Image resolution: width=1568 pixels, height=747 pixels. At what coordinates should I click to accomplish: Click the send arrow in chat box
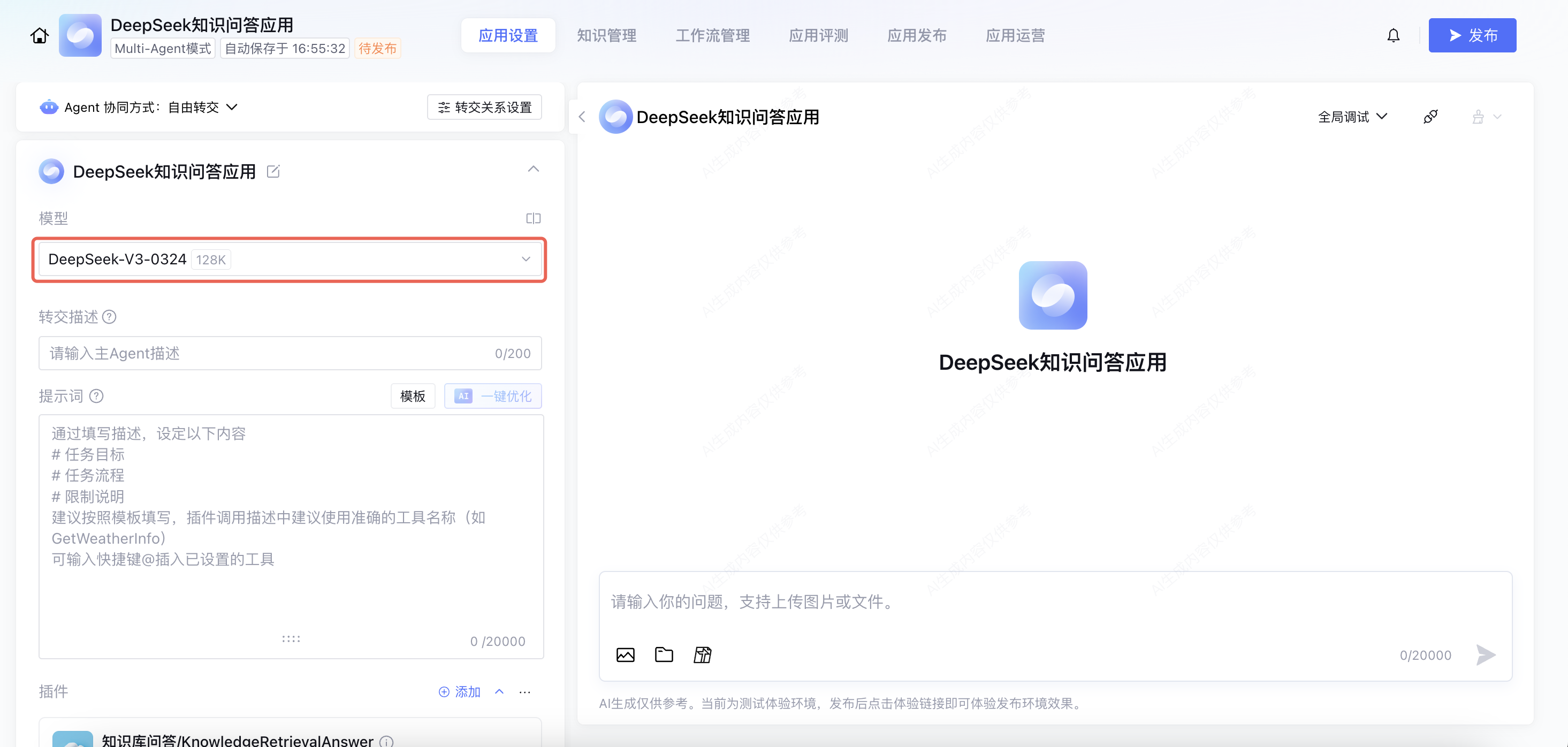1485,655
